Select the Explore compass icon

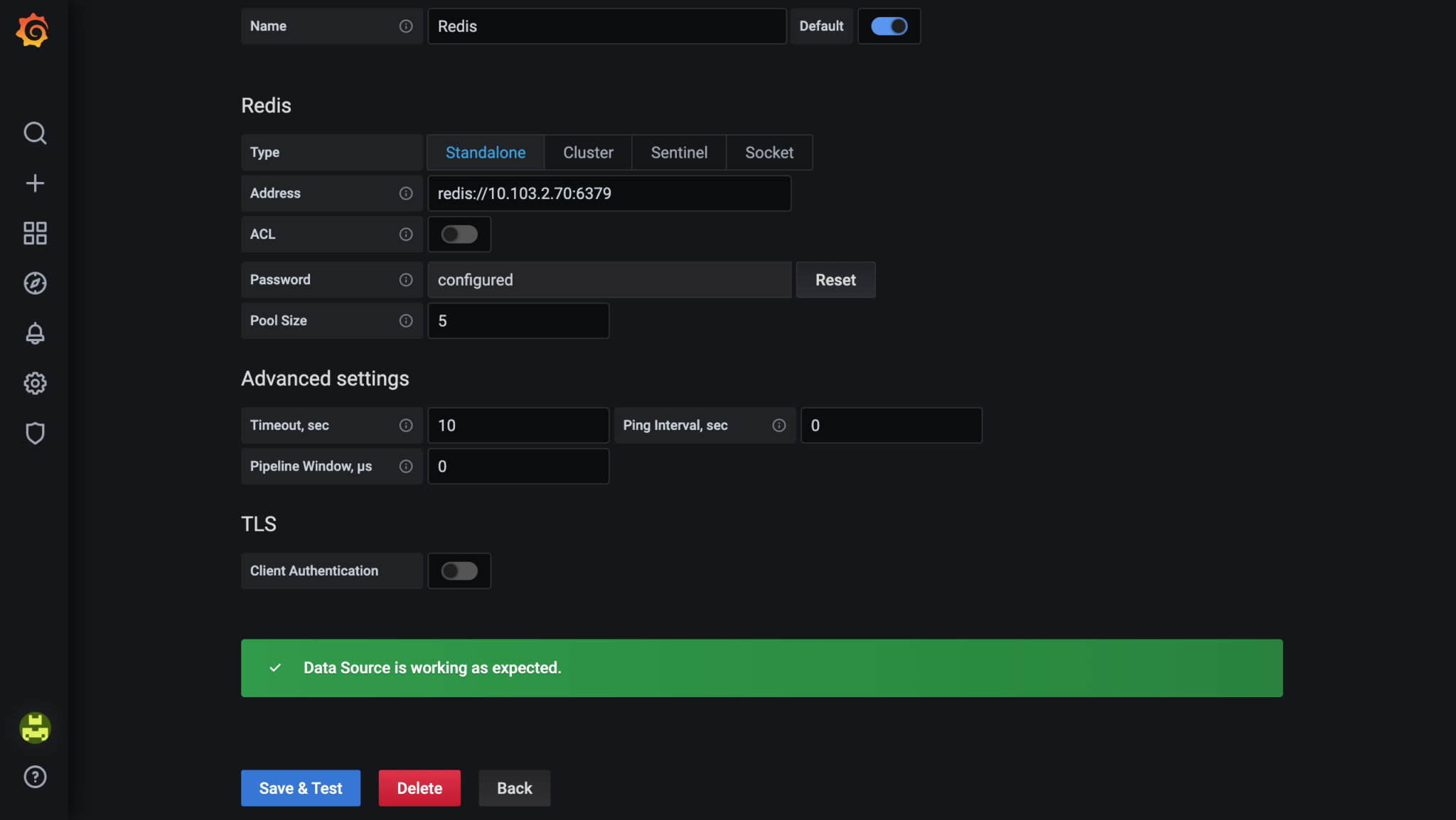pos(34,283)
